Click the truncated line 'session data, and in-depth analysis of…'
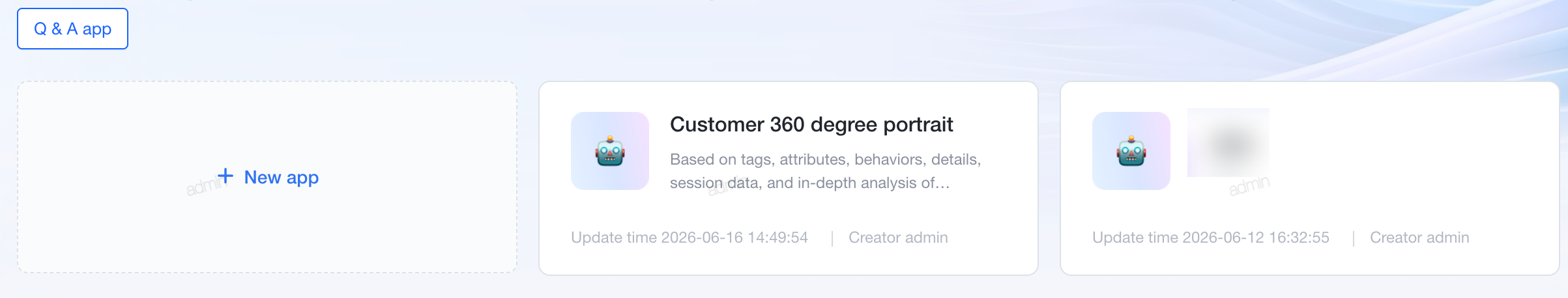The width and height of the screenshot is (1568, 298). click(810, 183)
